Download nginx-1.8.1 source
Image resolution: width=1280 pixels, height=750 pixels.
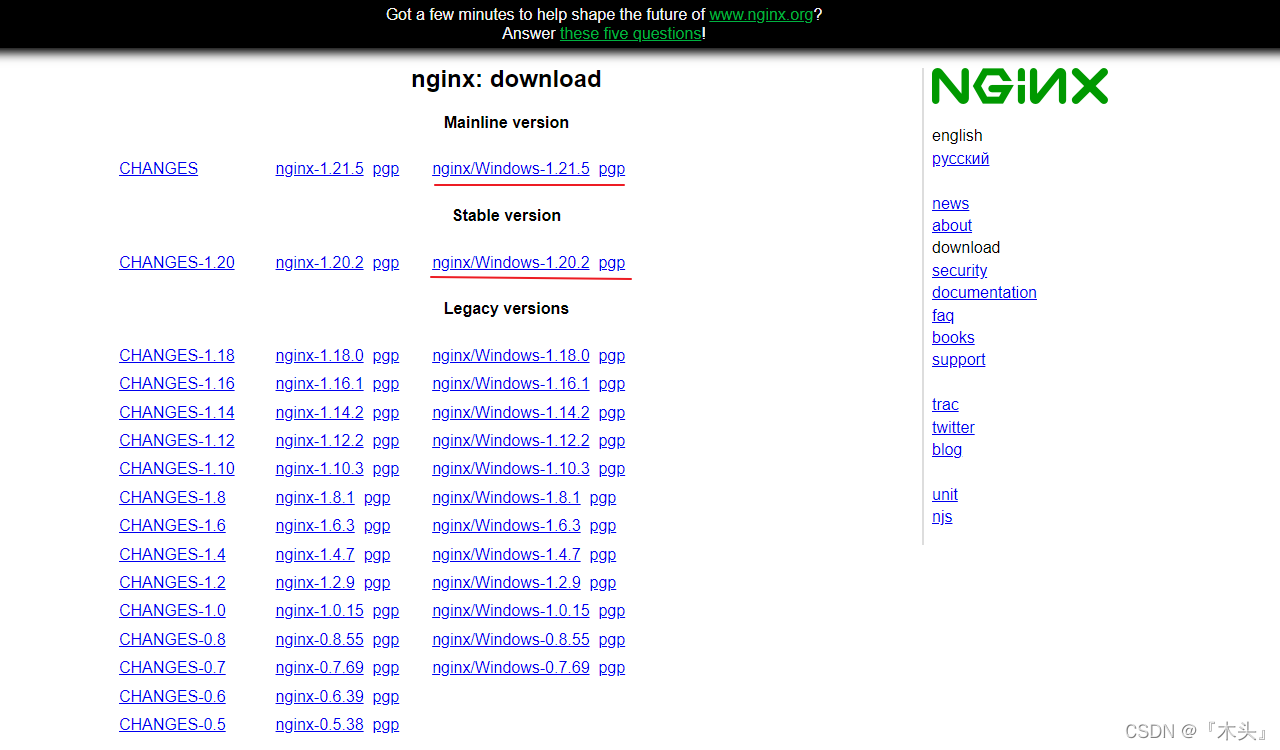tap(315, 497)
